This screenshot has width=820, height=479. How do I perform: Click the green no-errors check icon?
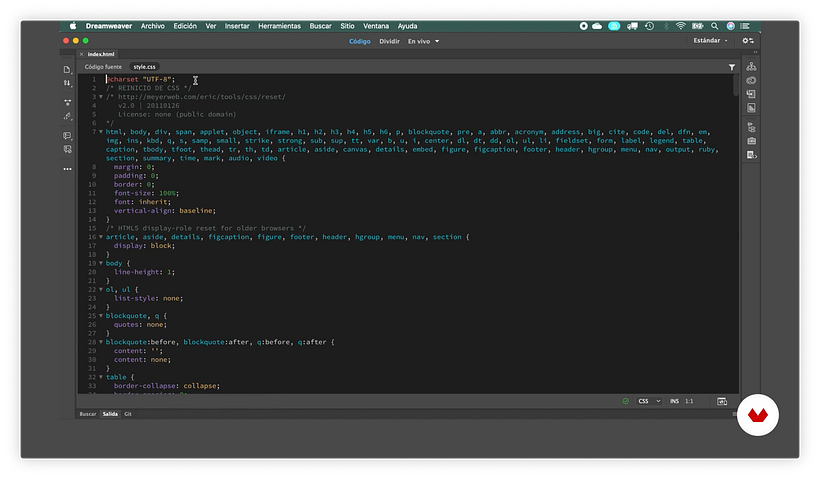625,401
